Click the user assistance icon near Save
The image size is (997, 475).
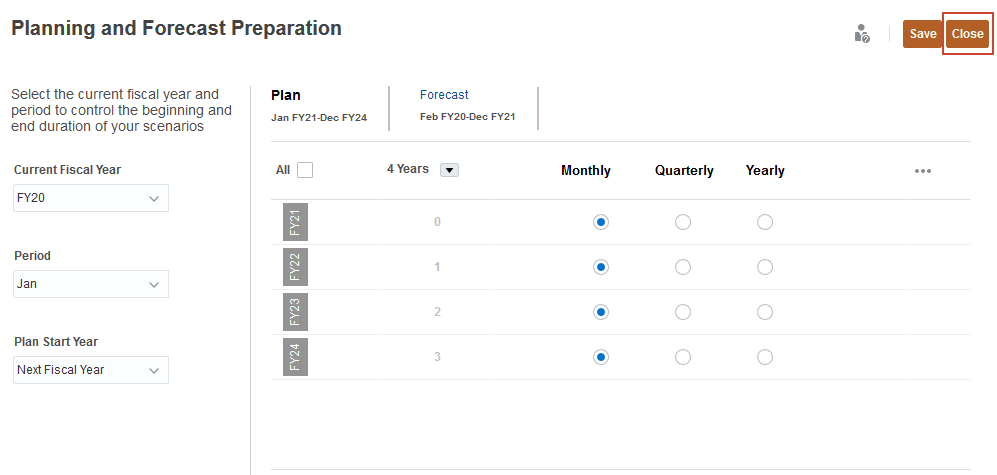[x=862, y=34]
